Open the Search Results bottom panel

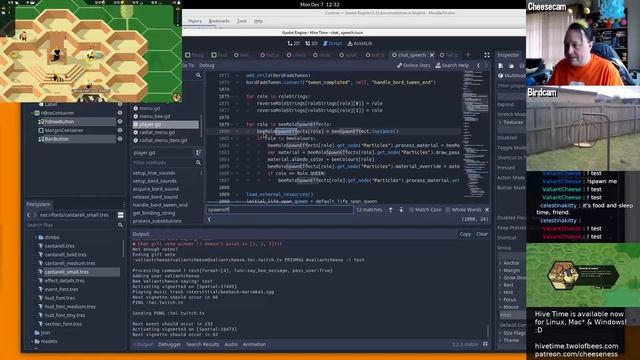point(202,344)
